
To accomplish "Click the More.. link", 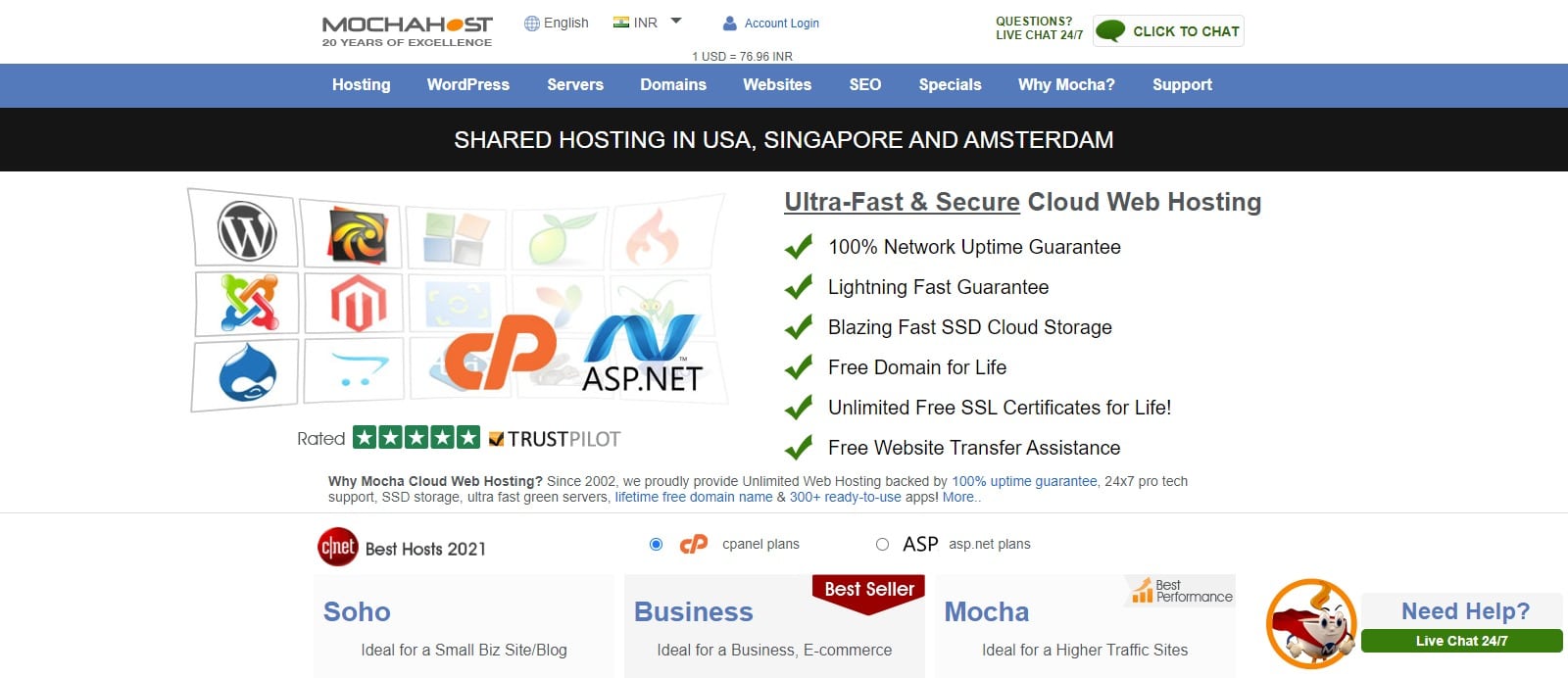I will point(961,497).
